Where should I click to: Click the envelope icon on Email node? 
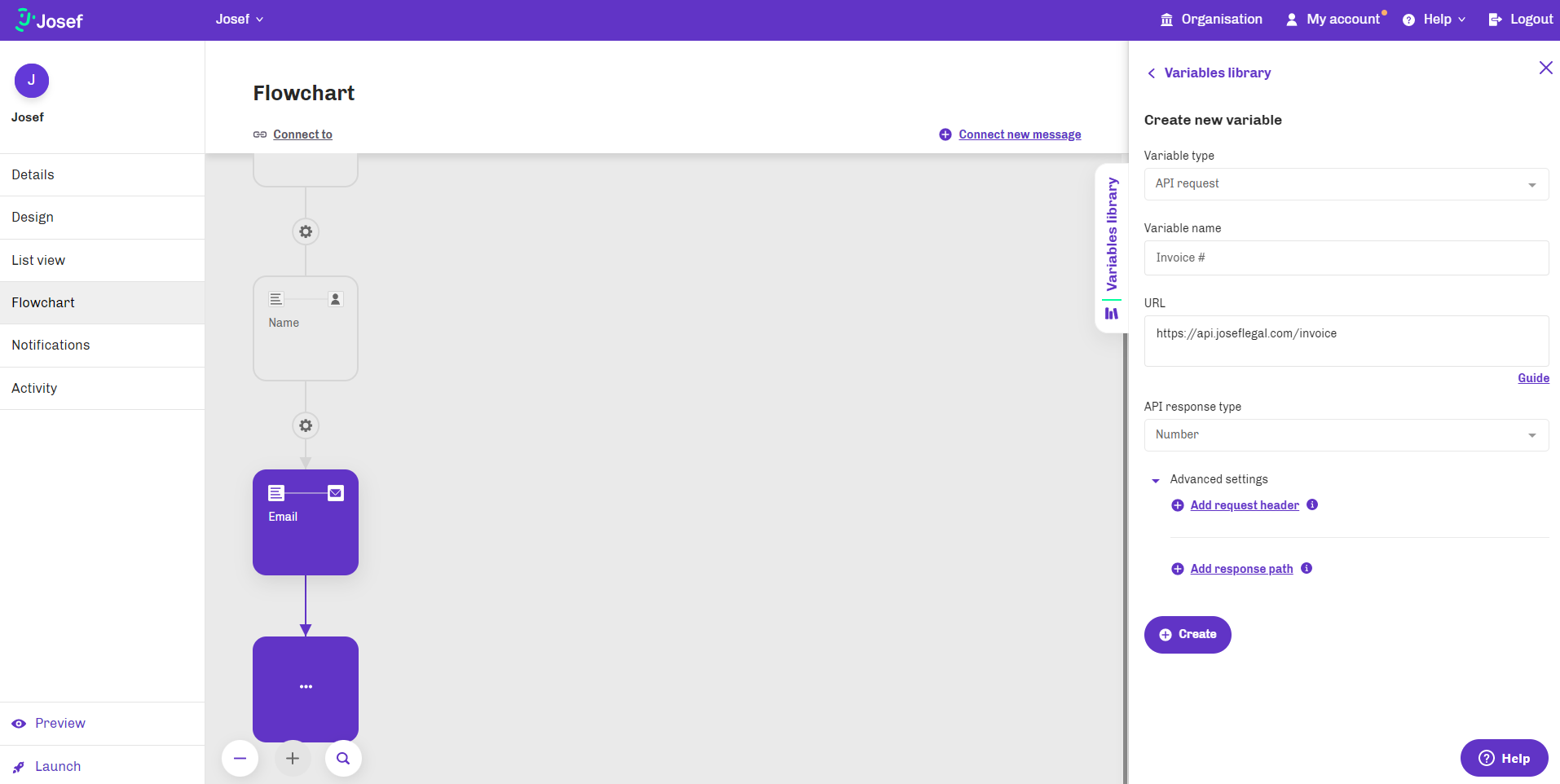coord(336,493)
